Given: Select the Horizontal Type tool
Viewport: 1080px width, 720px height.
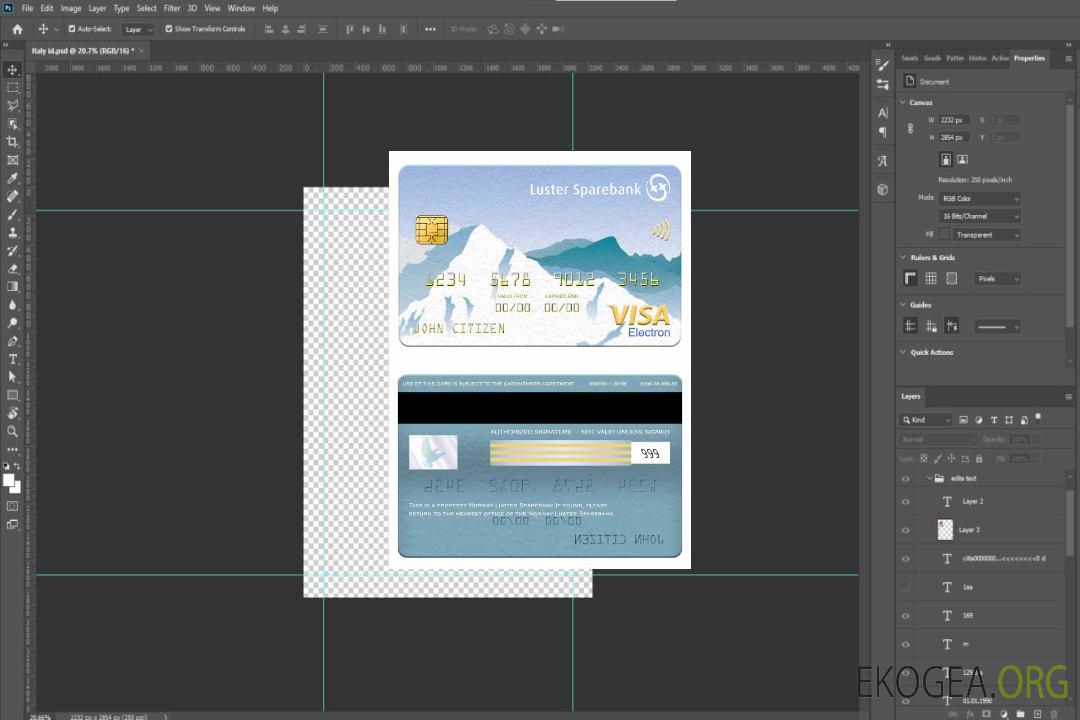Looking at the screenshot, I should tap(12, 359).
